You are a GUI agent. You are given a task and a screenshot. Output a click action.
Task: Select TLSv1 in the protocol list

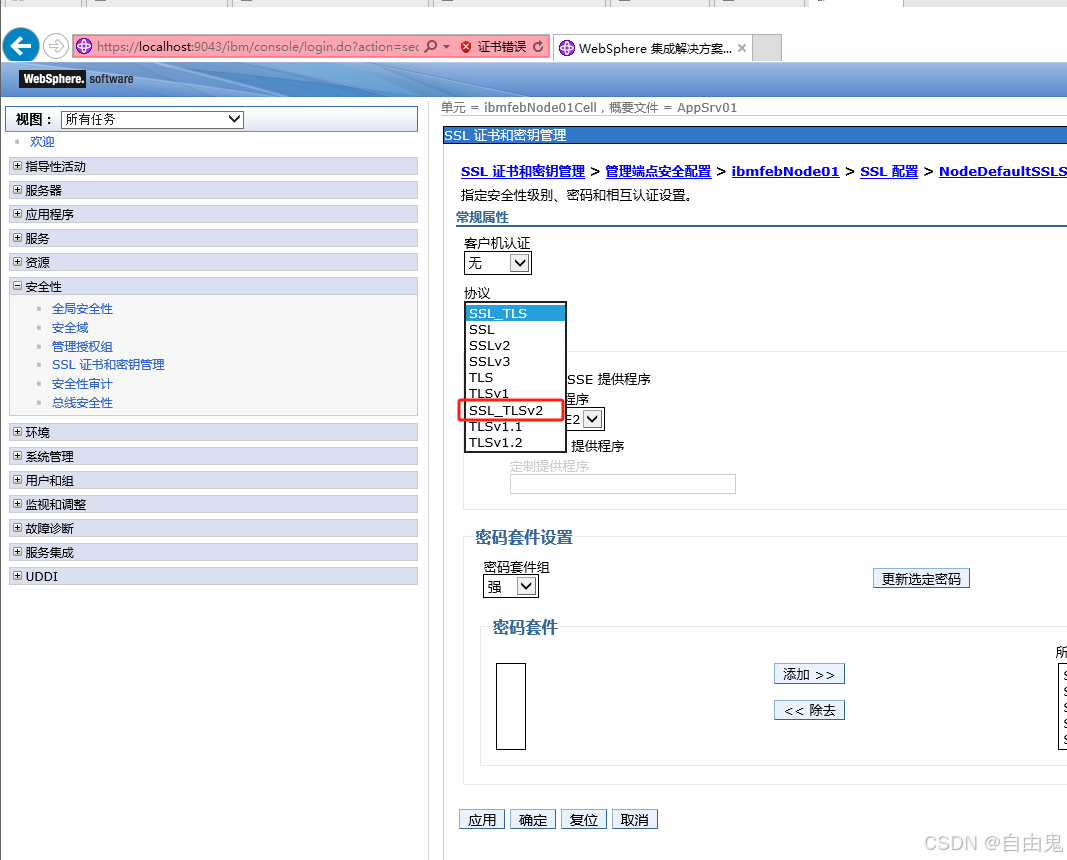[x=515, y=393]
